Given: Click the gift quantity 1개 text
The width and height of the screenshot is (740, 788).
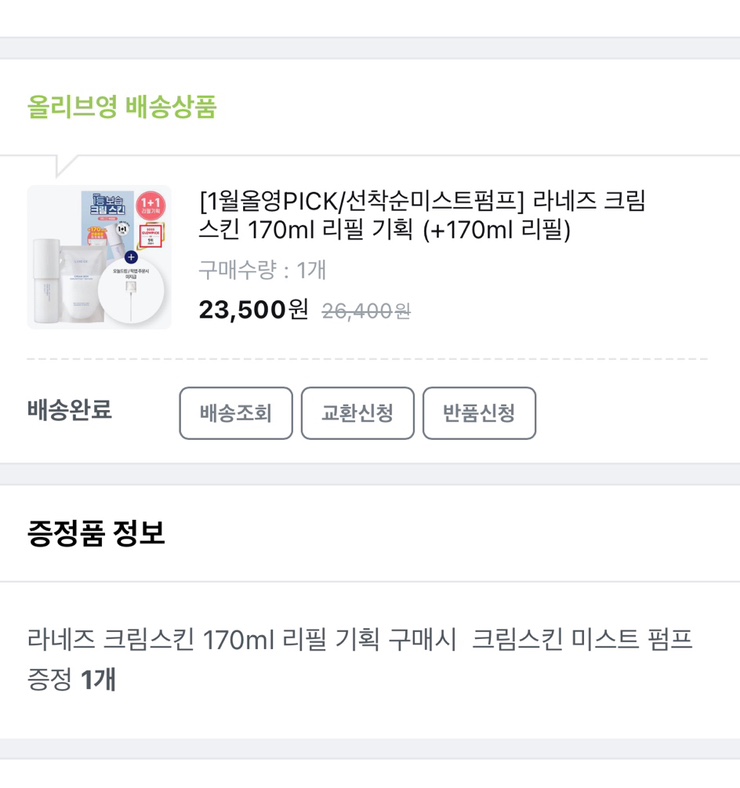Looking at the screenshot, I should [x=98, y=680].
